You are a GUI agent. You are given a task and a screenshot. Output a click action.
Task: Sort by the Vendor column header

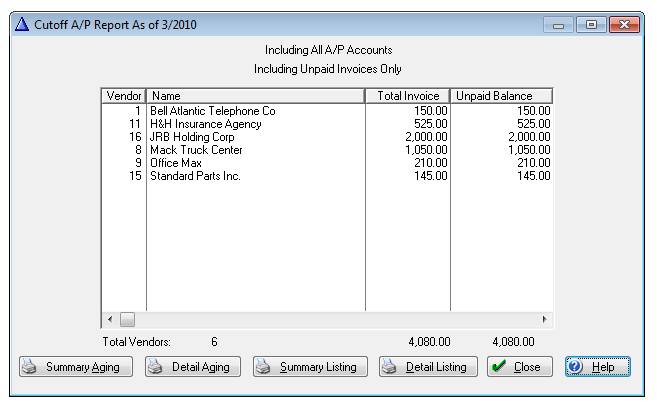123,96
